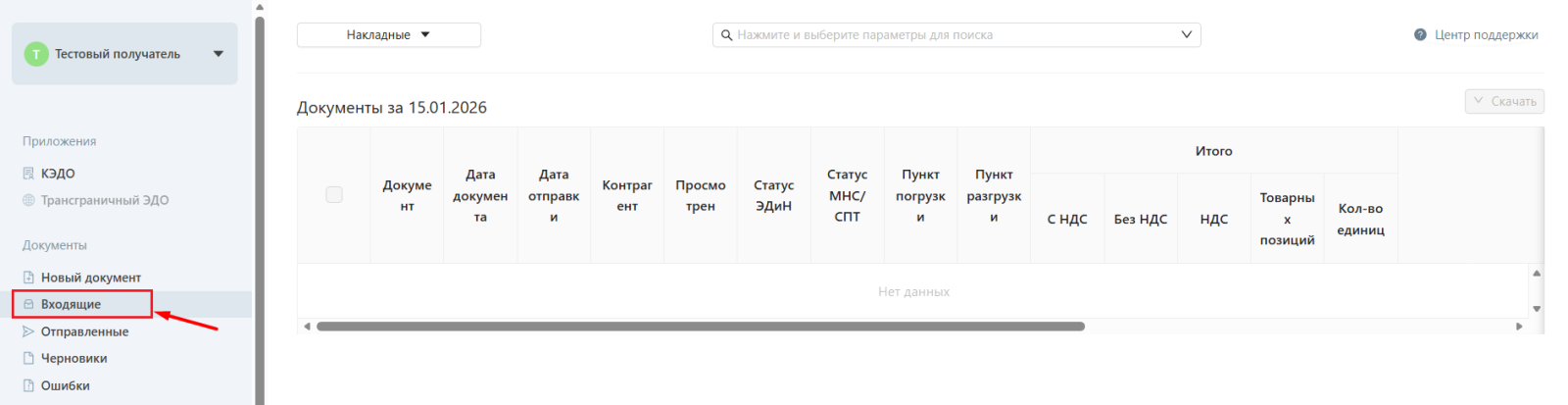Screen dimensions: 1568x405
Task: Expand the Тестовый получатель account dropdown
Action: 218,54
